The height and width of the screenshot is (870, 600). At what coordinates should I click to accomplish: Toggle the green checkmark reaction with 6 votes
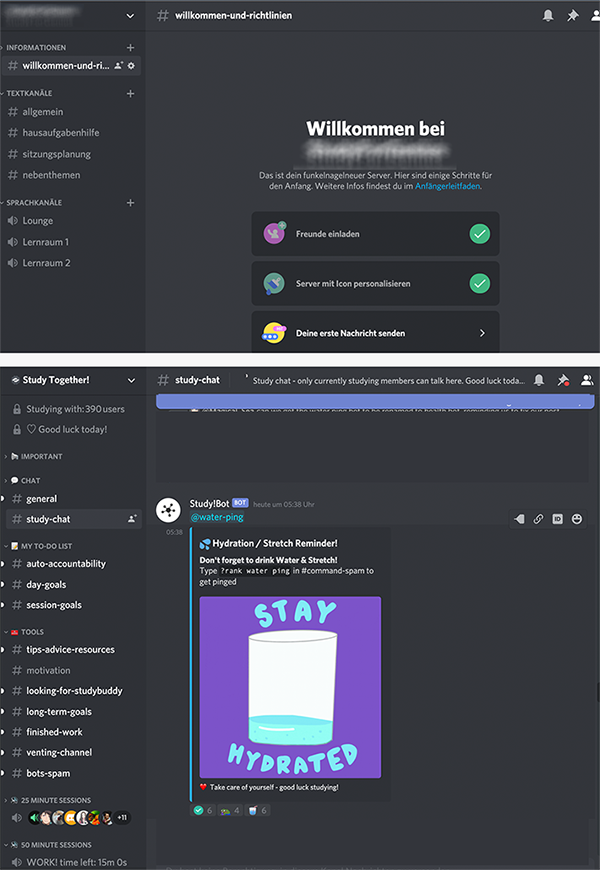tap(203, 810)
